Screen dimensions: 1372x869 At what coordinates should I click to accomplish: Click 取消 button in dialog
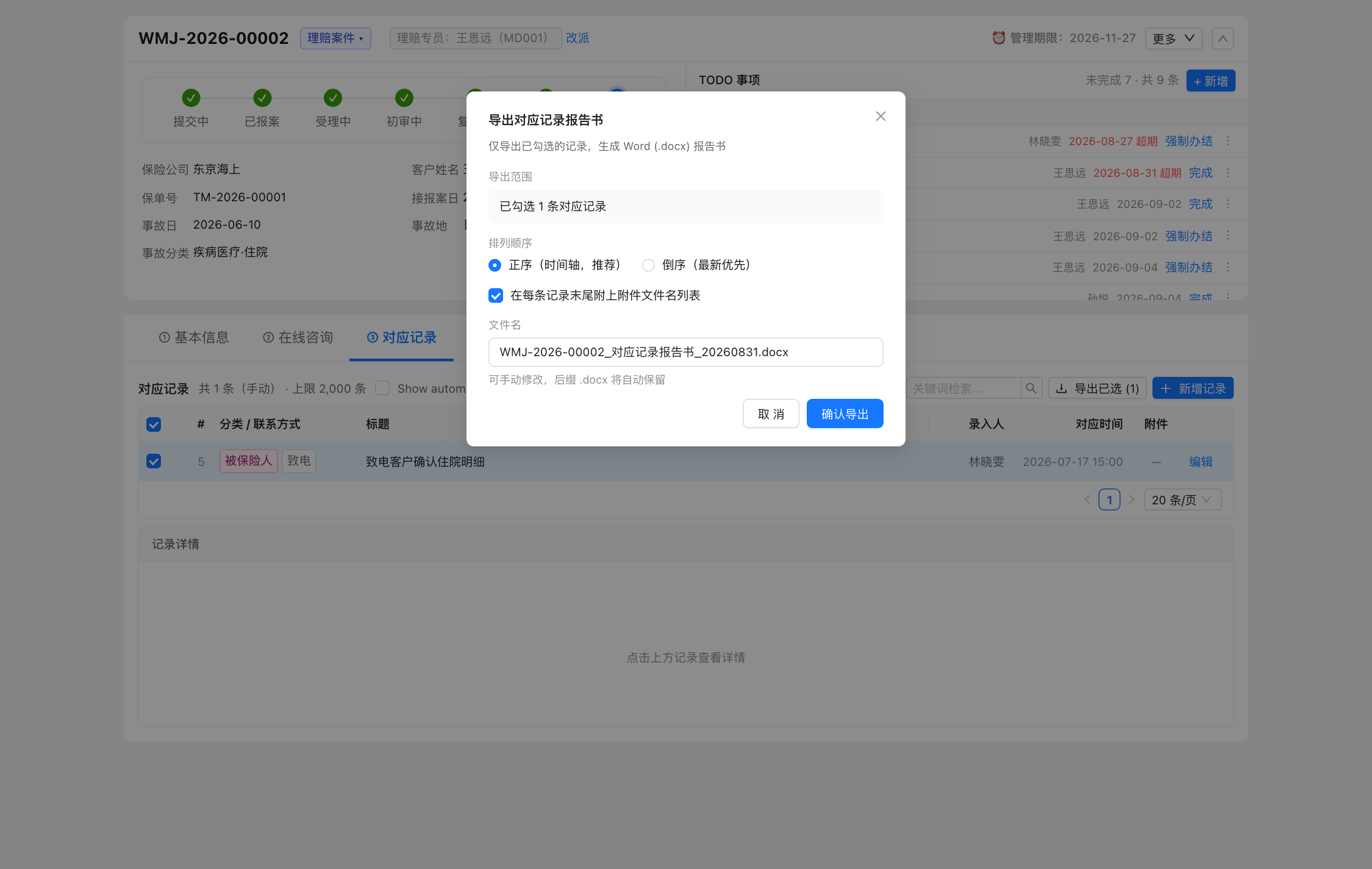tap(771, 414)
